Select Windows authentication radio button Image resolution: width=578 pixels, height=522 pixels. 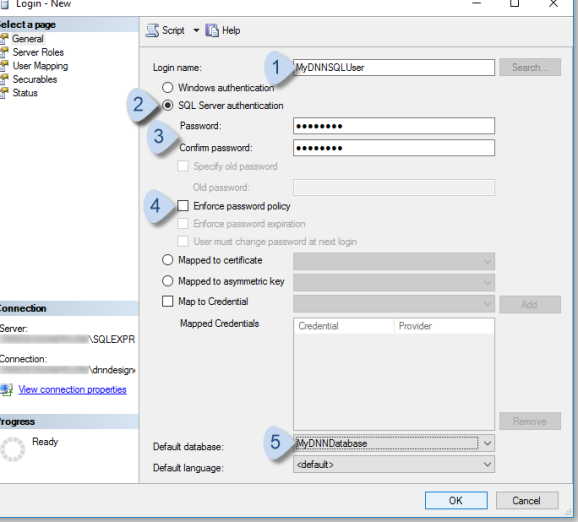[x=167, y=88]
